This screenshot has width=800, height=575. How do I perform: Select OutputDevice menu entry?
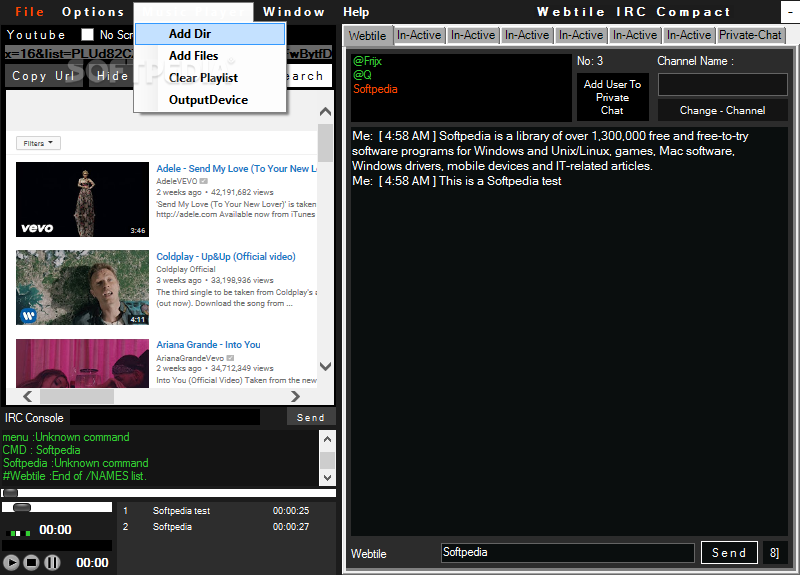pos(210,99)
